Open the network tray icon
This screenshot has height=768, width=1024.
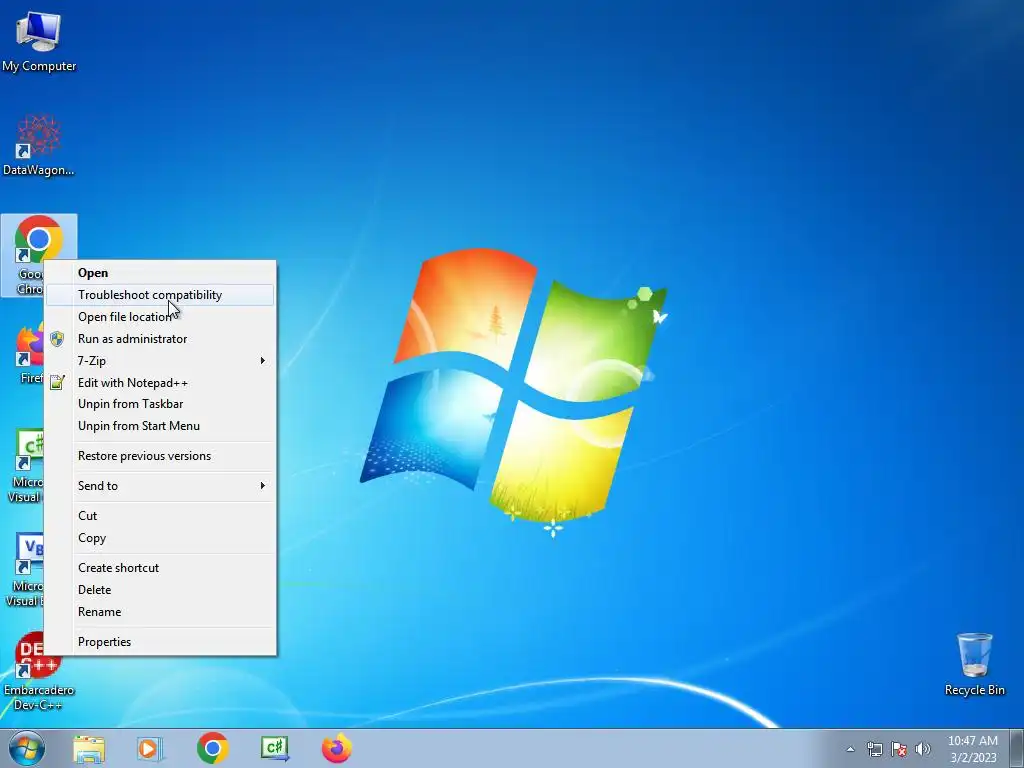click(x=874, y=749)
